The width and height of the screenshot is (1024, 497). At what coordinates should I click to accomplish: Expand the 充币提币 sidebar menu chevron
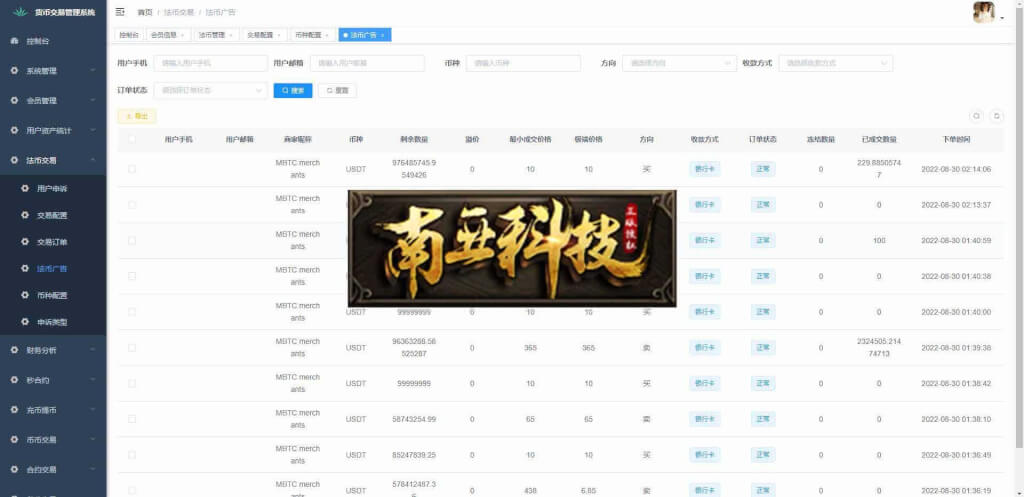click(x=93, y=409)
